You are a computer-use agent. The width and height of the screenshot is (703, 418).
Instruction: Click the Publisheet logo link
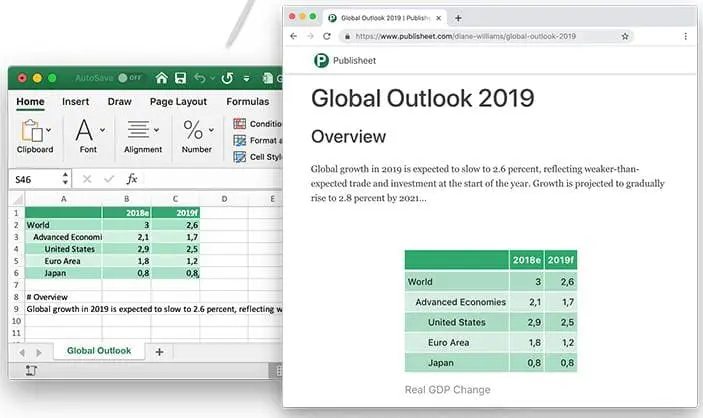click(345, 61)
